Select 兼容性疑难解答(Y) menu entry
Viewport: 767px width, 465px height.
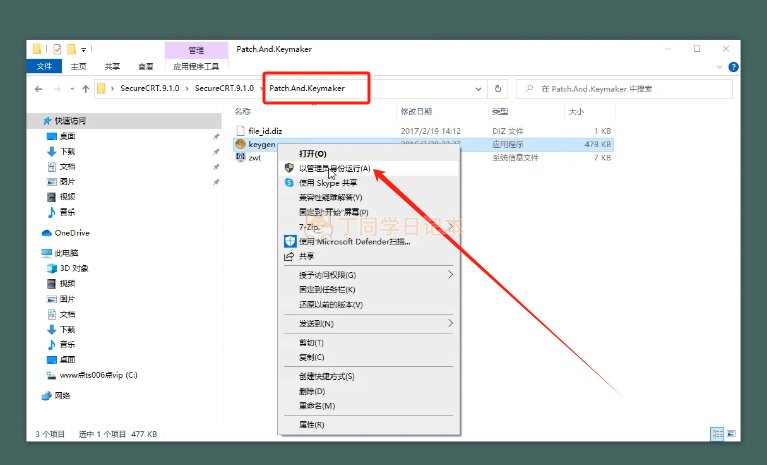(369, 198)
